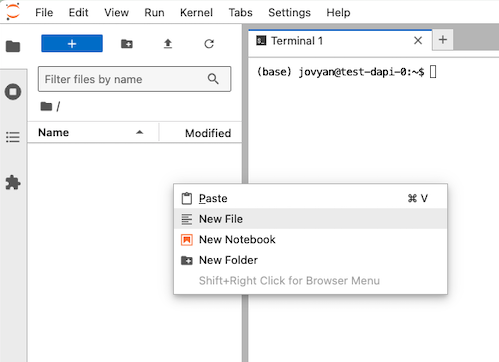The width and height of the screenshot is (499, 362).
Task: Click the root folder breadcrumb icon
Action: pos(46,106)
